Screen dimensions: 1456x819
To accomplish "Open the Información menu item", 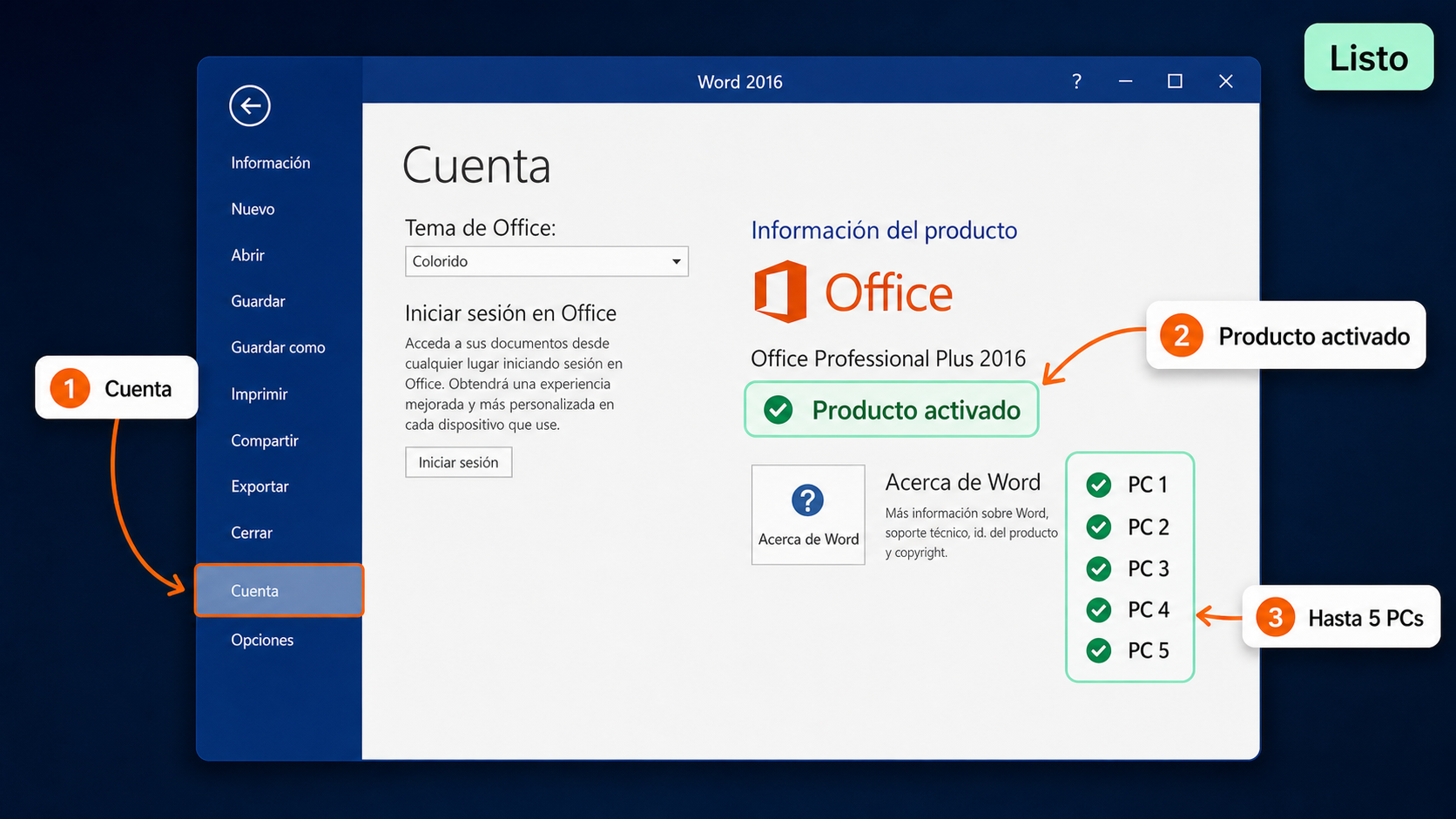I will 271,163.
